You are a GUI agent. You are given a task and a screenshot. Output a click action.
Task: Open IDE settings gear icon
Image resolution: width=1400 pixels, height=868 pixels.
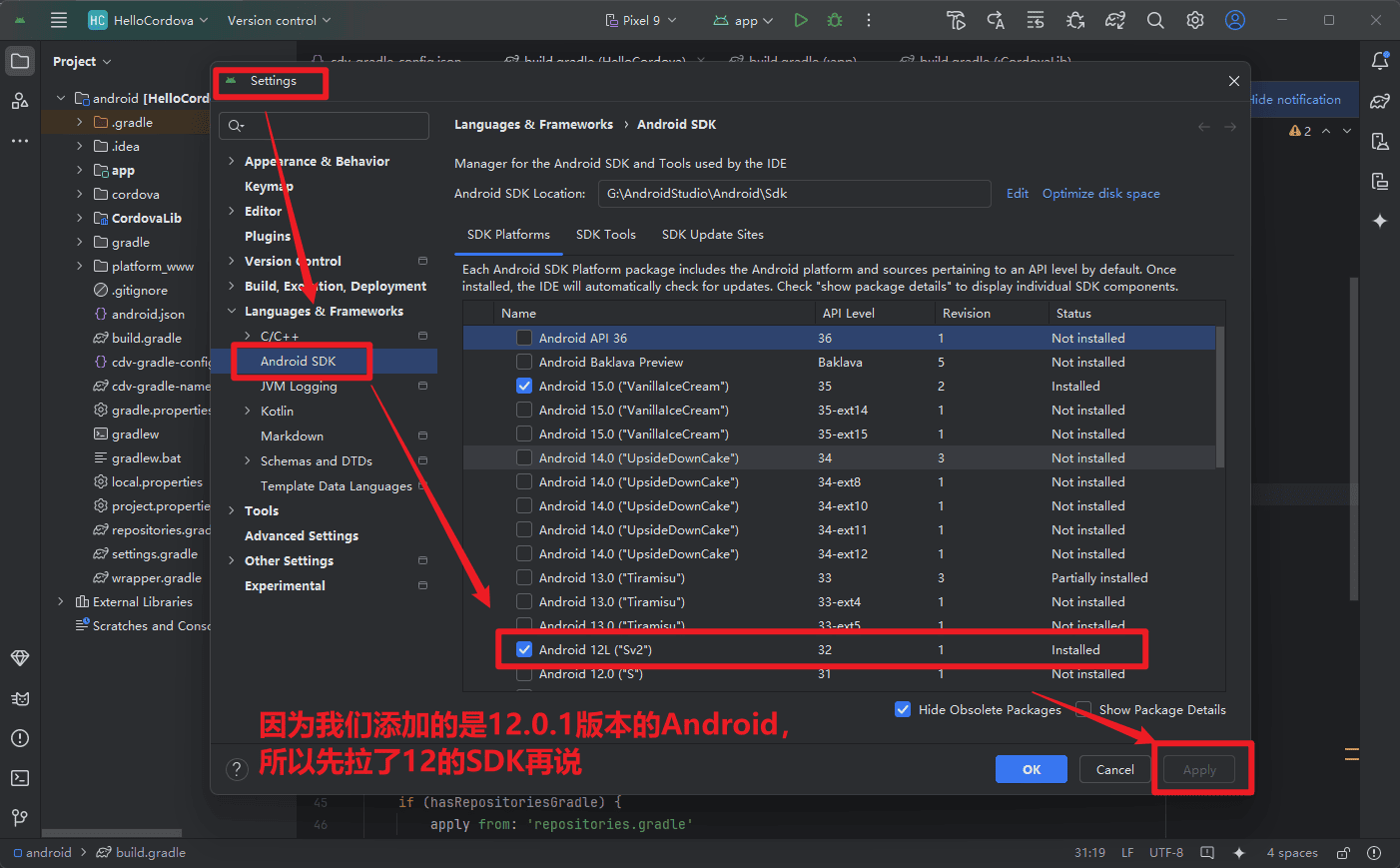pos(1194,20)
